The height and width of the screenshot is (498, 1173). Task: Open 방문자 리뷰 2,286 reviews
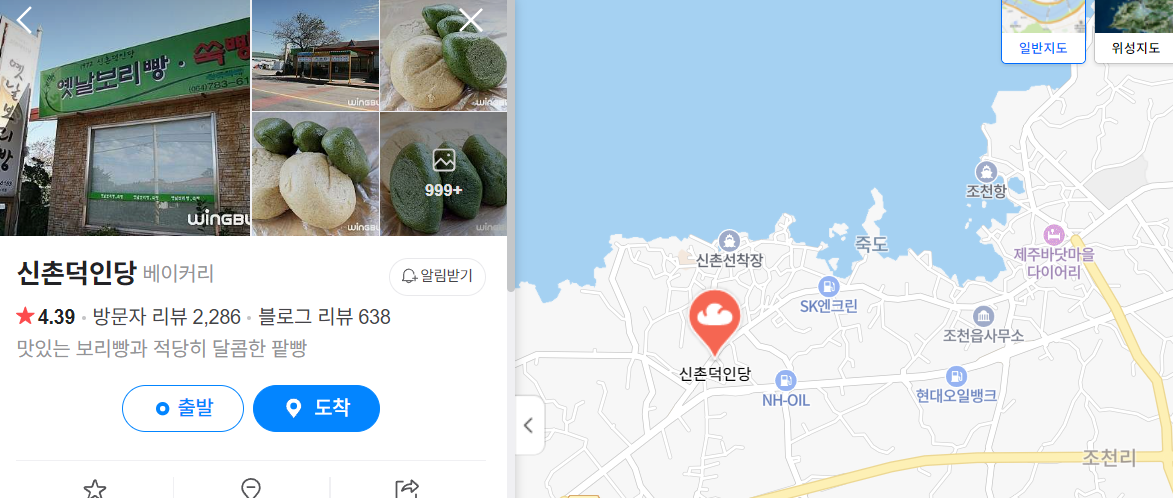[167, 317]
